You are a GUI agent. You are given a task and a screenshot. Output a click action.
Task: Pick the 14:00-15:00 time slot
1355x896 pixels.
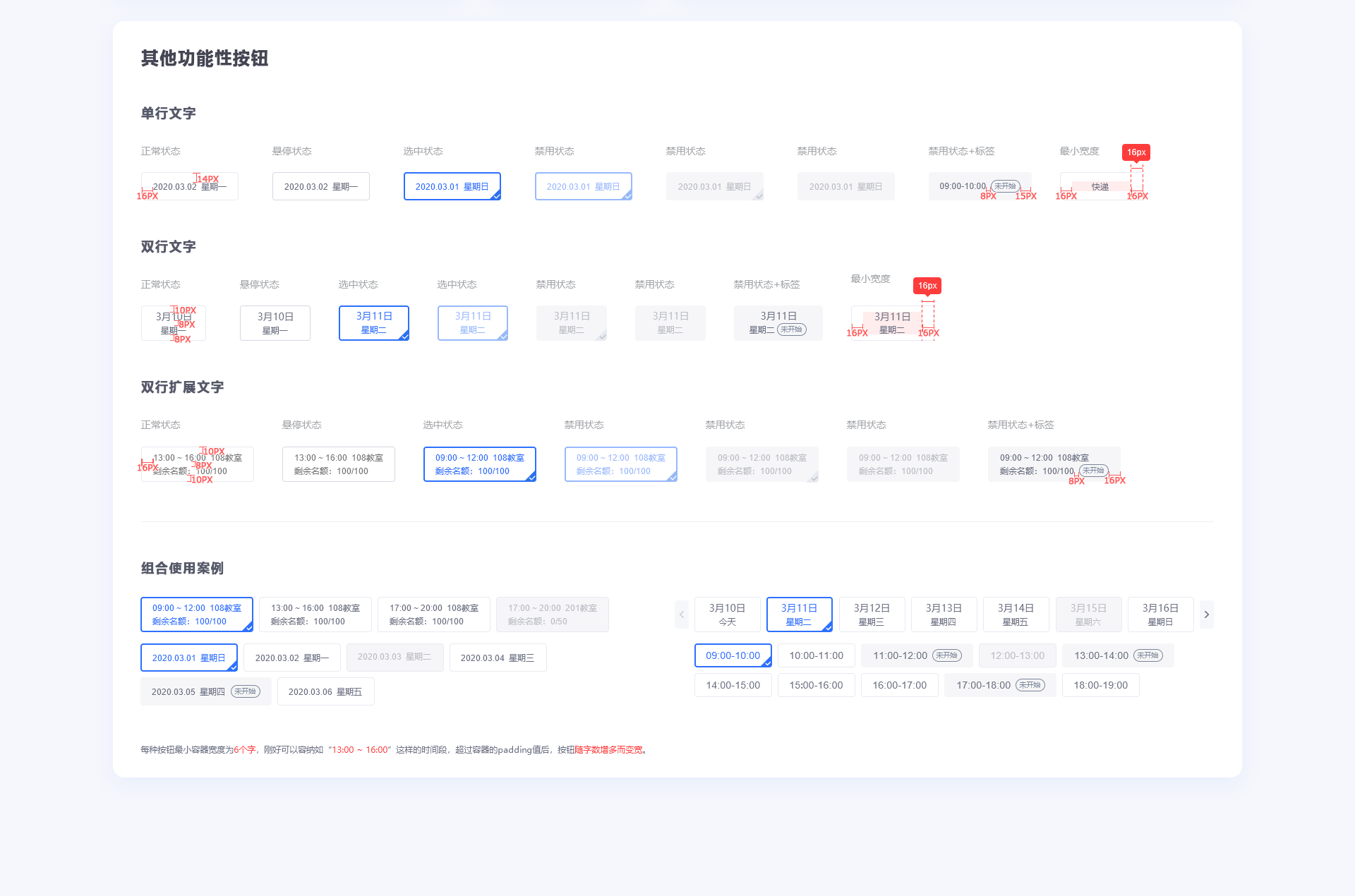[x=733, y=685]
